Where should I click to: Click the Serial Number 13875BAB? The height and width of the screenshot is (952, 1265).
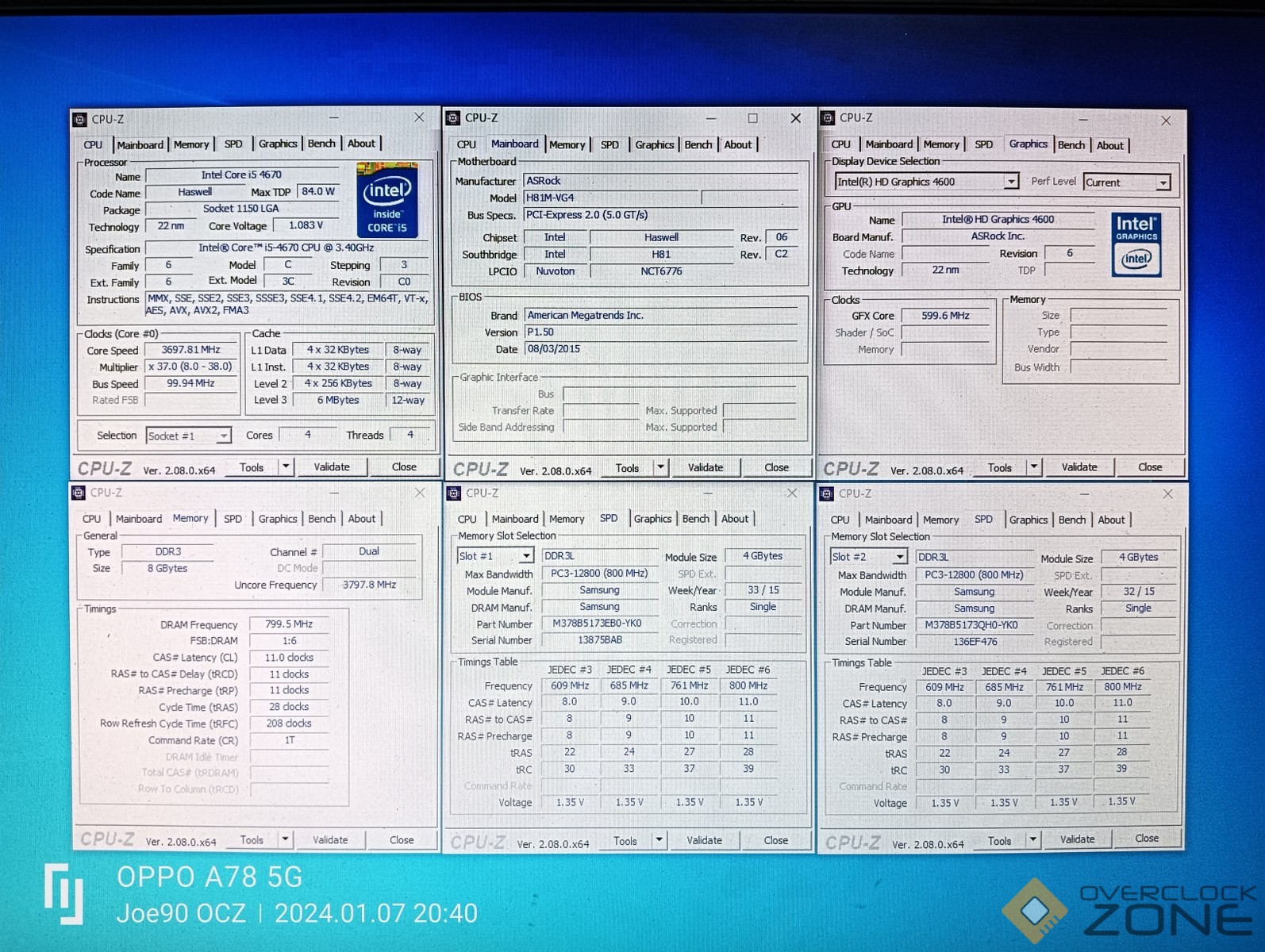599,639
